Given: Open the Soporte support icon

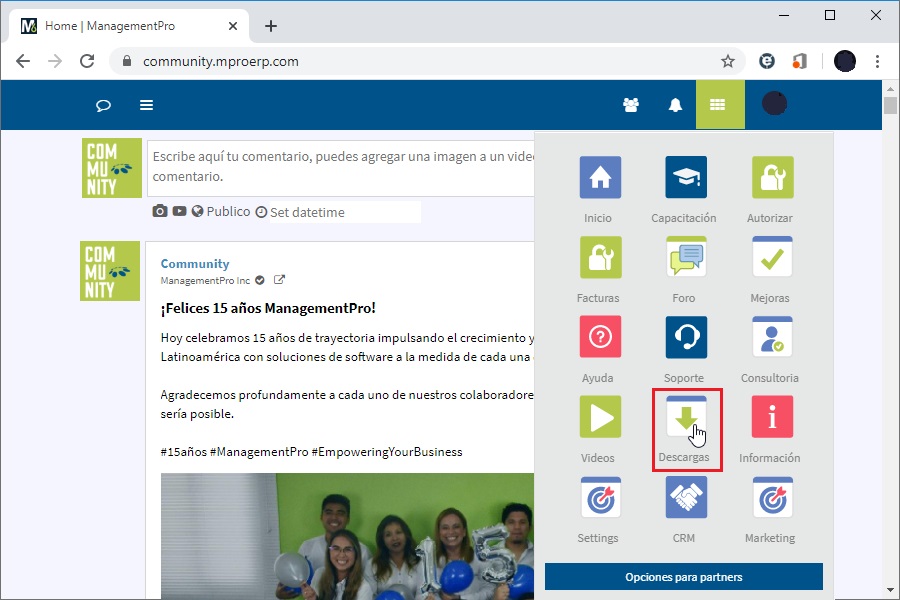Looking at the screenshot, I should [x=685, y=335].
